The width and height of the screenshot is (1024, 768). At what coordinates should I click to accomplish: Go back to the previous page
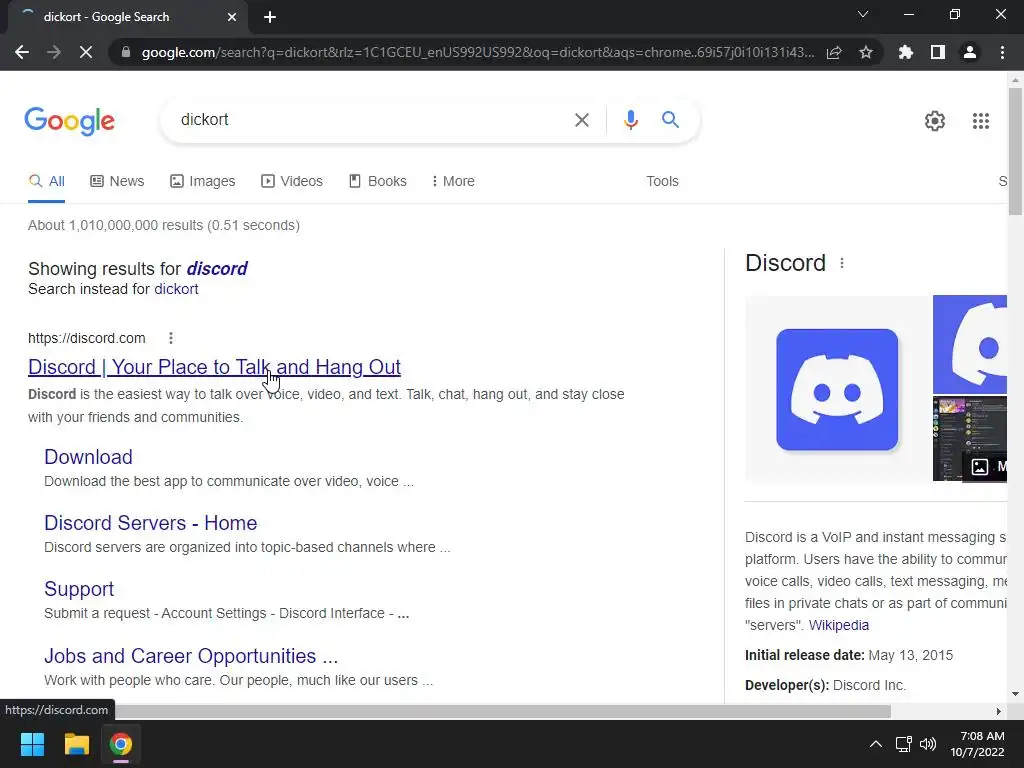tap(22, 52)
